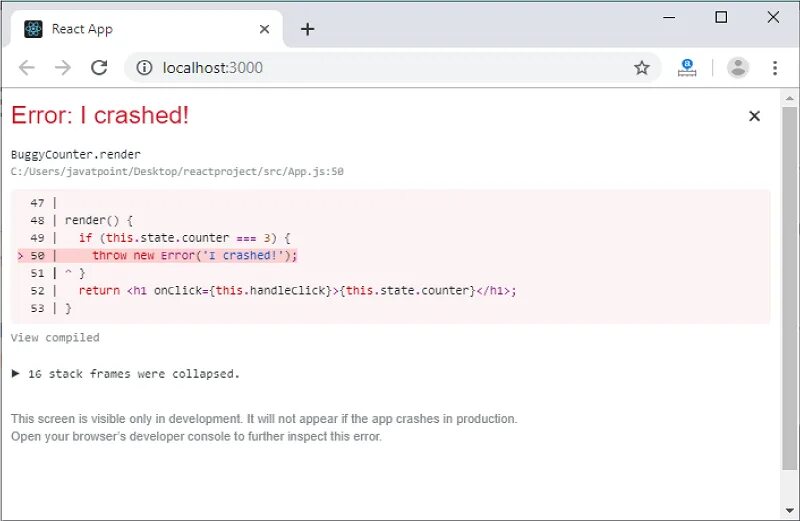
Task: View site information icon
Action: pyautogui.click(x=144, y=67)
